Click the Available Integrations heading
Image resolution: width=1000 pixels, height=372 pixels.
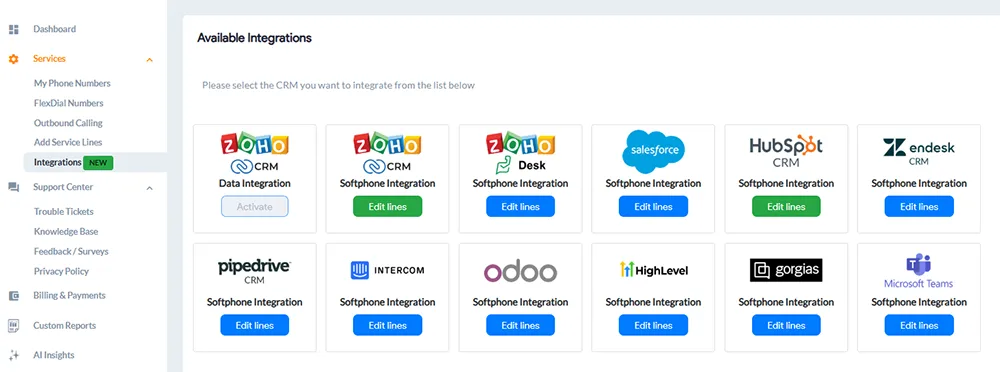click(x=254, y=38)
